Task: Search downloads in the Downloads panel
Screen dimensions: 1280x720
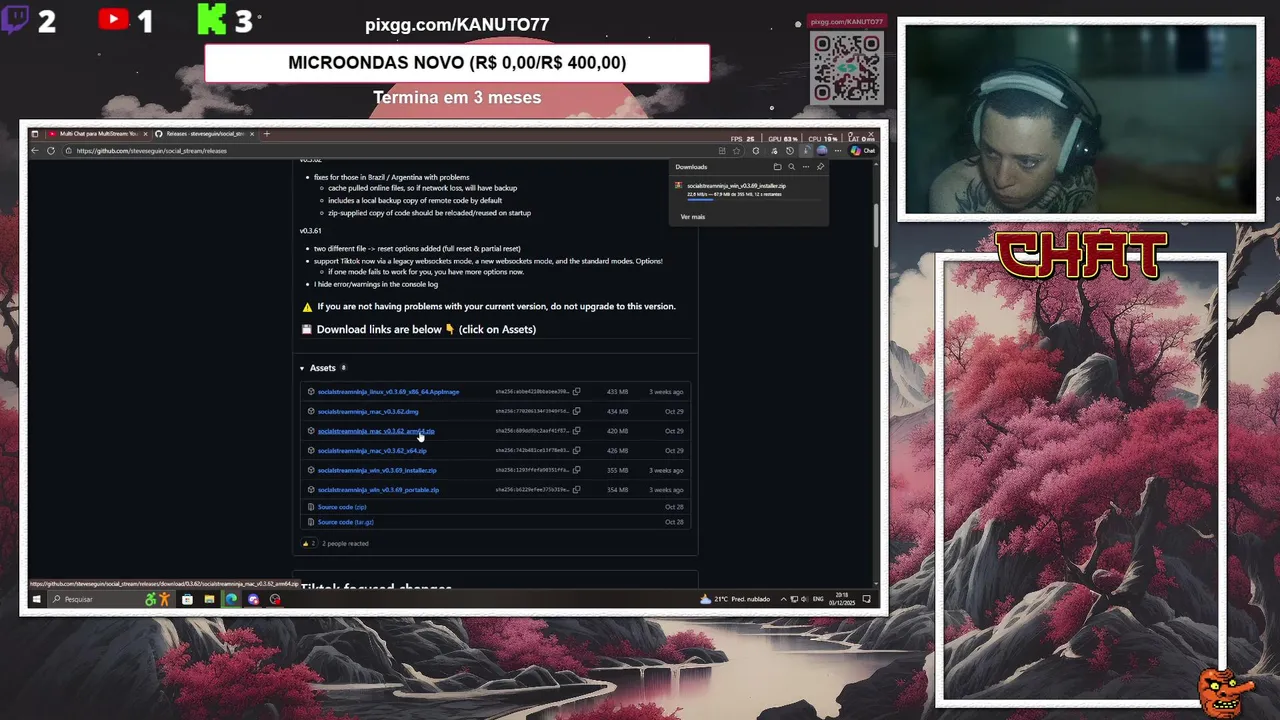Action: (791, 167)
